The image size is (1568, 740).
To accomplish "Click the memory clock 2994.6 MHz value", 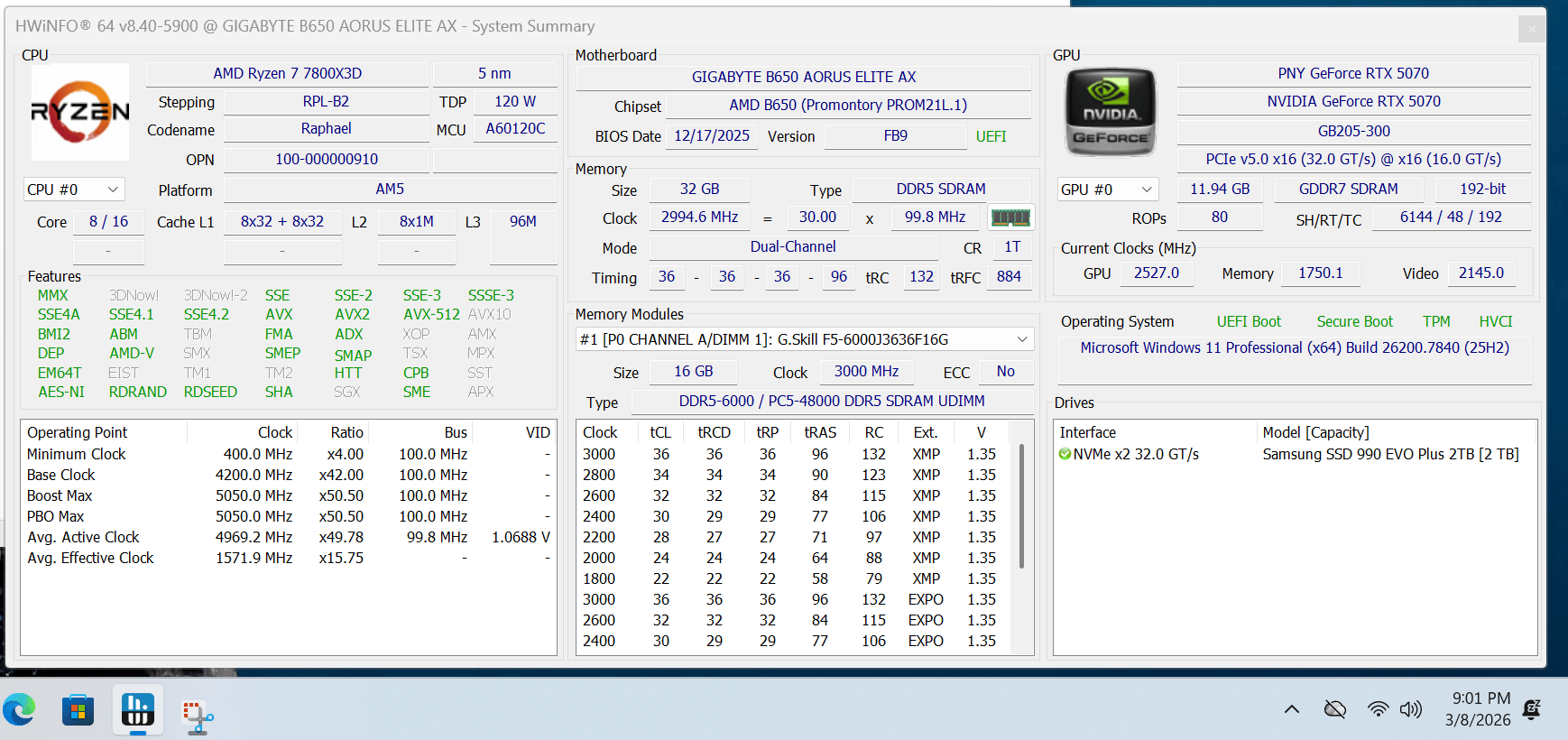I will (x=699, y=217).
